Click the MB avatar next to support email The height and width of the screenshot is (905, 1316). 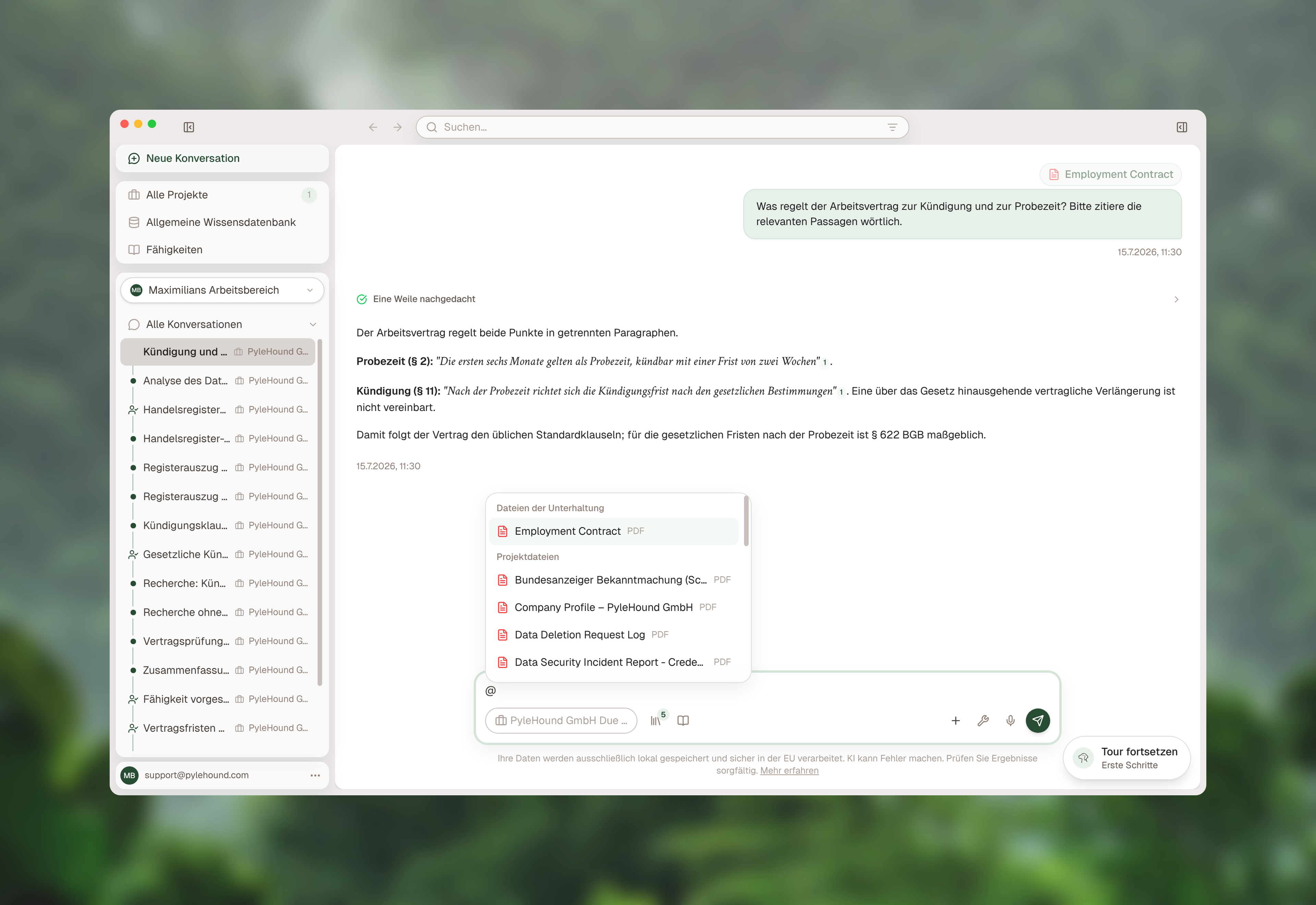[x=129, y=775]
